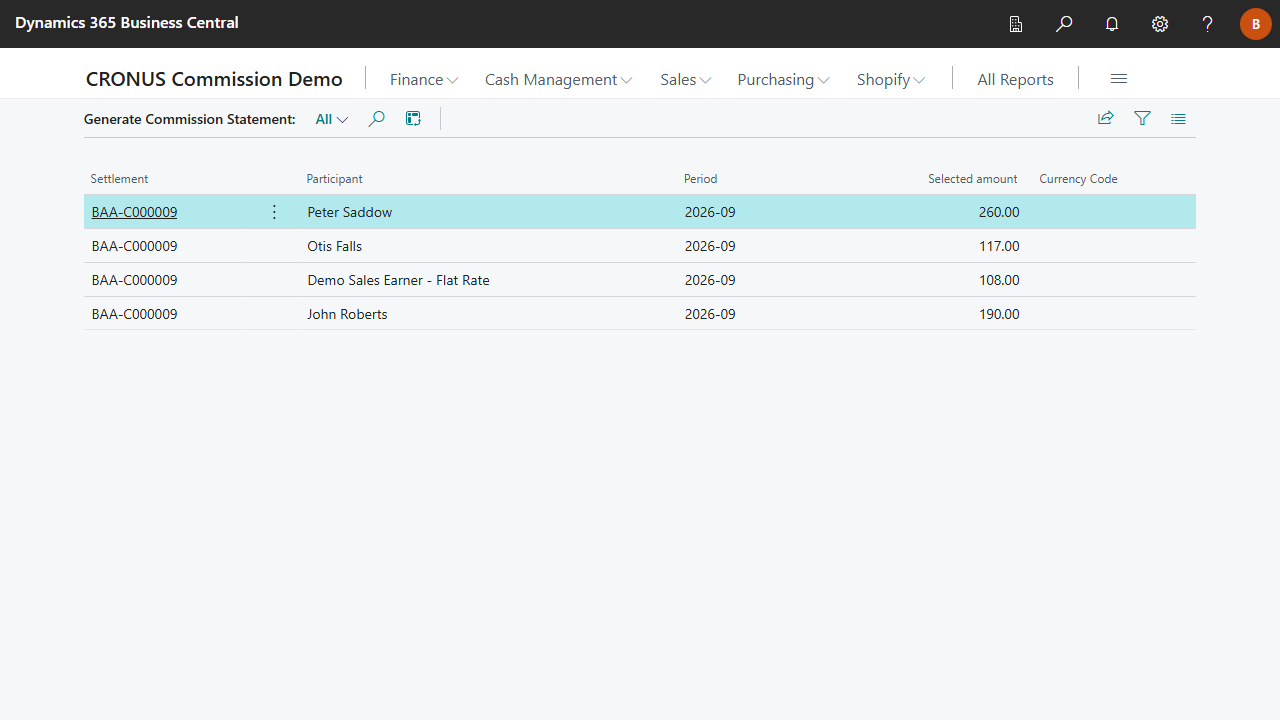Screen dimensions: 1280x720
Task: Expand the Purchasing menu
Action: [x=783, y=80]
